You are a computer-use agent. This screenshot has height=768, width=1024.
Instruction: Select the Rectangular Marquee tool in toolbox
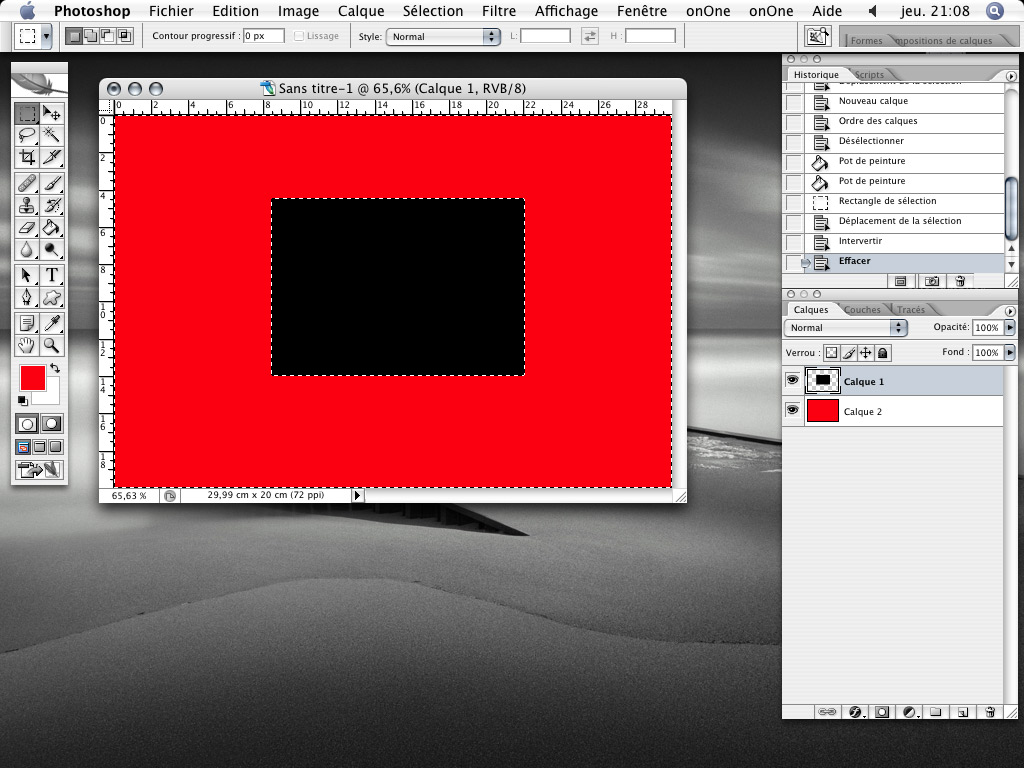27,114
